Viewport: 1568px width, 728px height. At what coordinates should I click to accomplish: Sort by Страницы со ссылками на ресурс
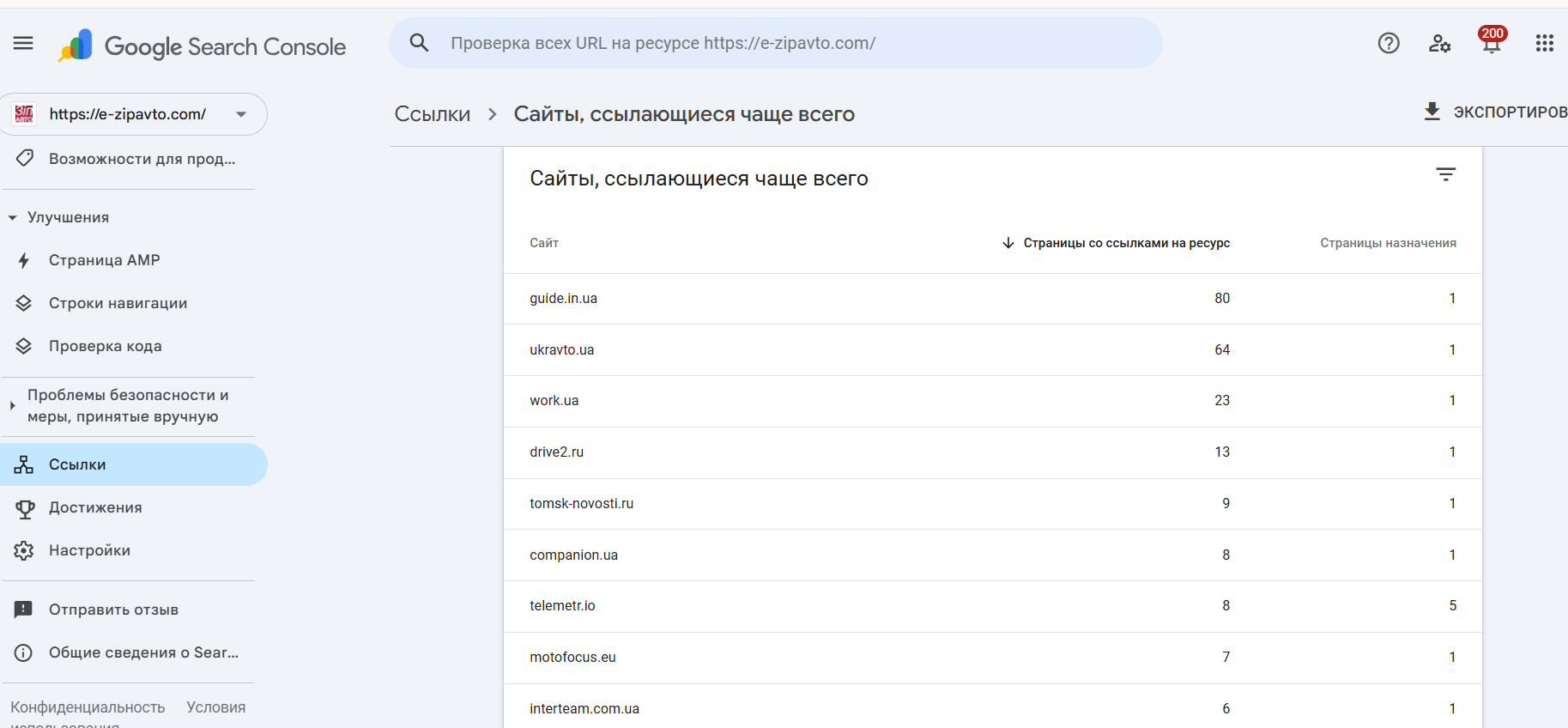tap(1126, 243)
